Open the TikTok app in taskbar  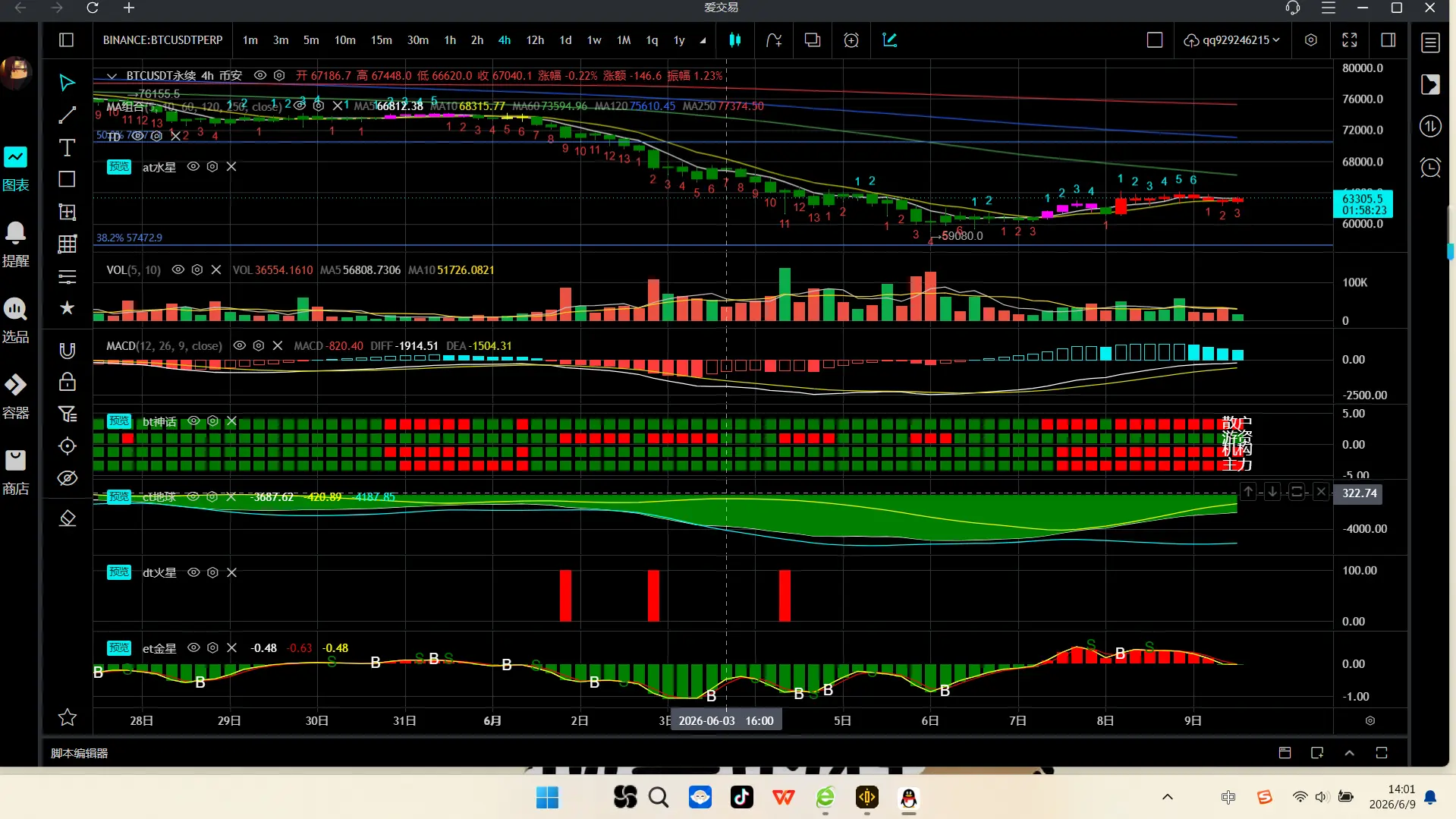741,798
